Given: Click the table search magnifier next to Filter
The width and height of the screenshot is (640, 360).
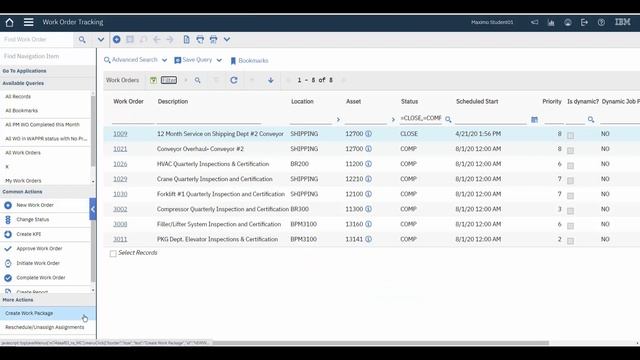Looking at the screenshot, I should tap(198, 80).
